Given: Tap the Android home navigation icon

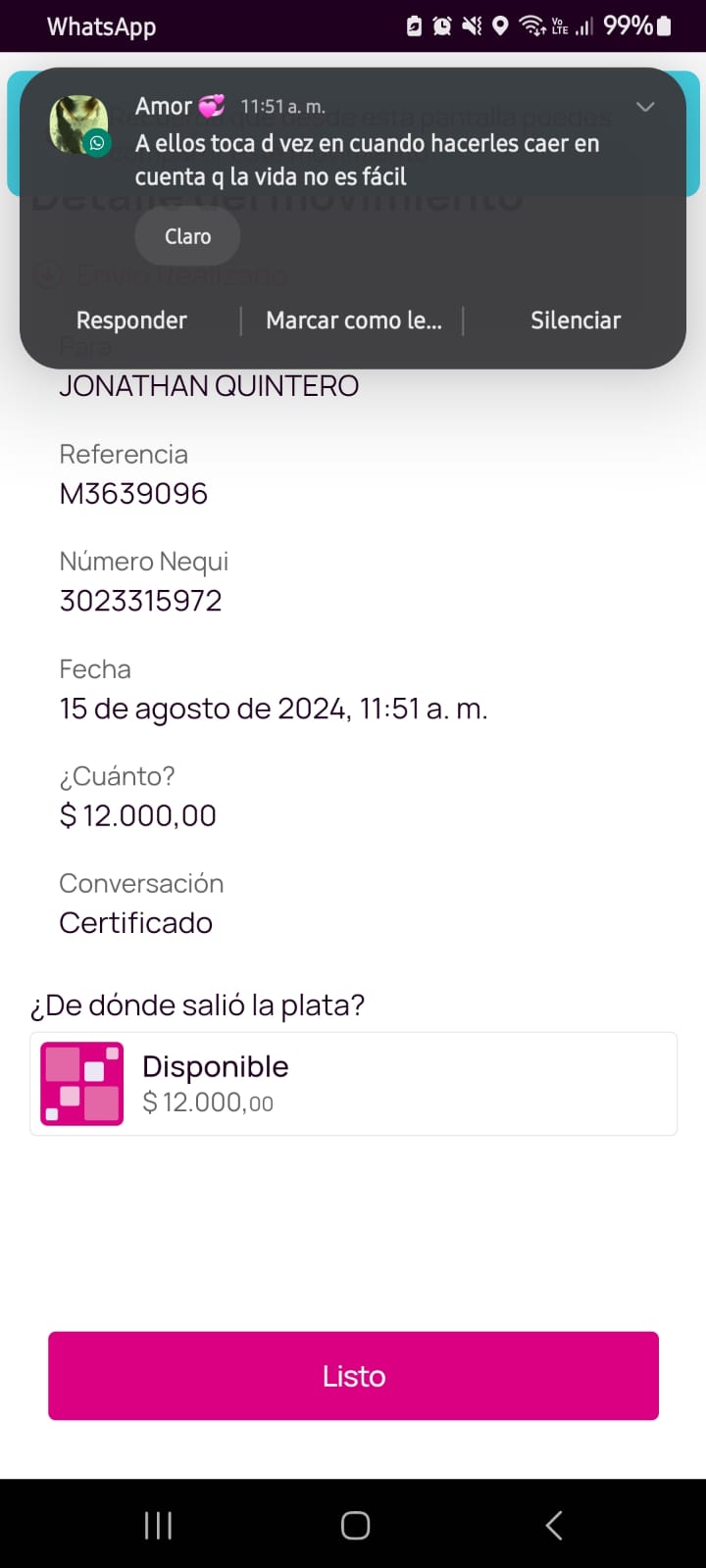Looking at the screenshot, I should click(355, 1525).
